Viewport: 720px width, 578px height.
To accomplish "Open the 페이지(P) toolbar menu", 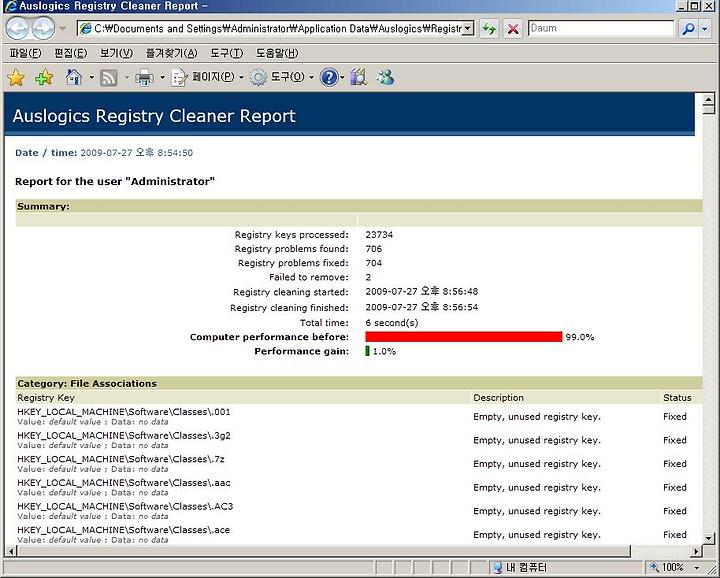I will [207, 78].
